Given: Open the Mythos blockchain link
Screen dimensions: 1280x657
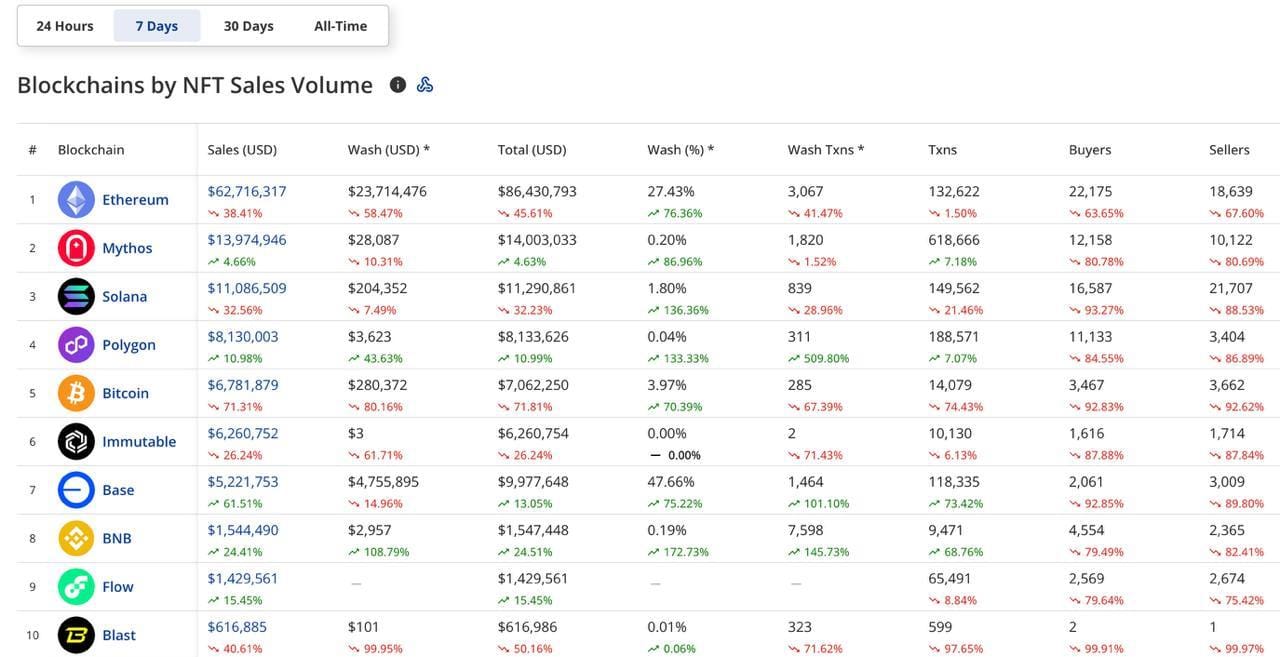Looking at the screenshot, I should click(x=127, y=248).
